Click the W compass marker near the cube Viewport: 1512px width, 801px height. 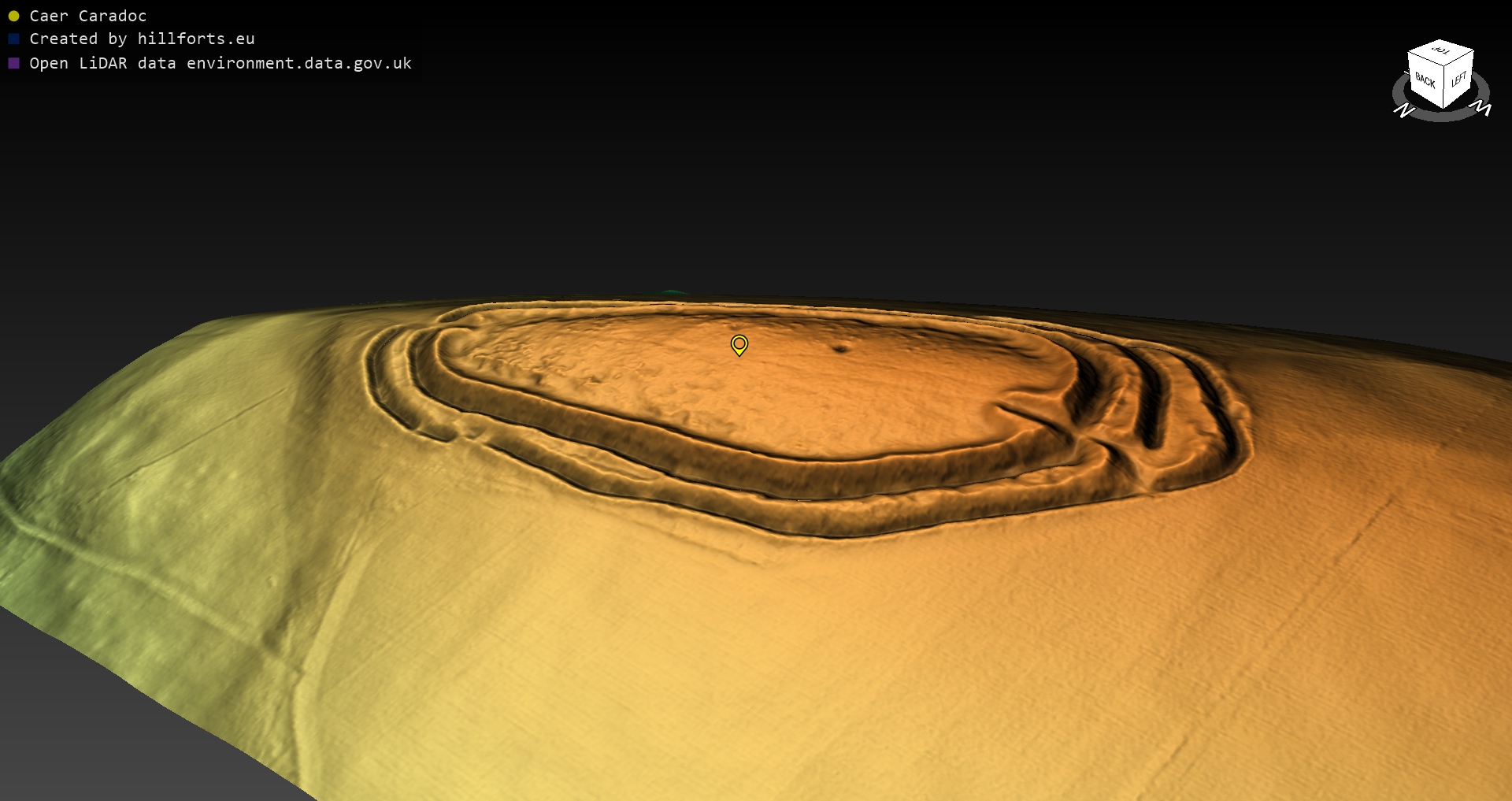click(x=1481, y=107)
